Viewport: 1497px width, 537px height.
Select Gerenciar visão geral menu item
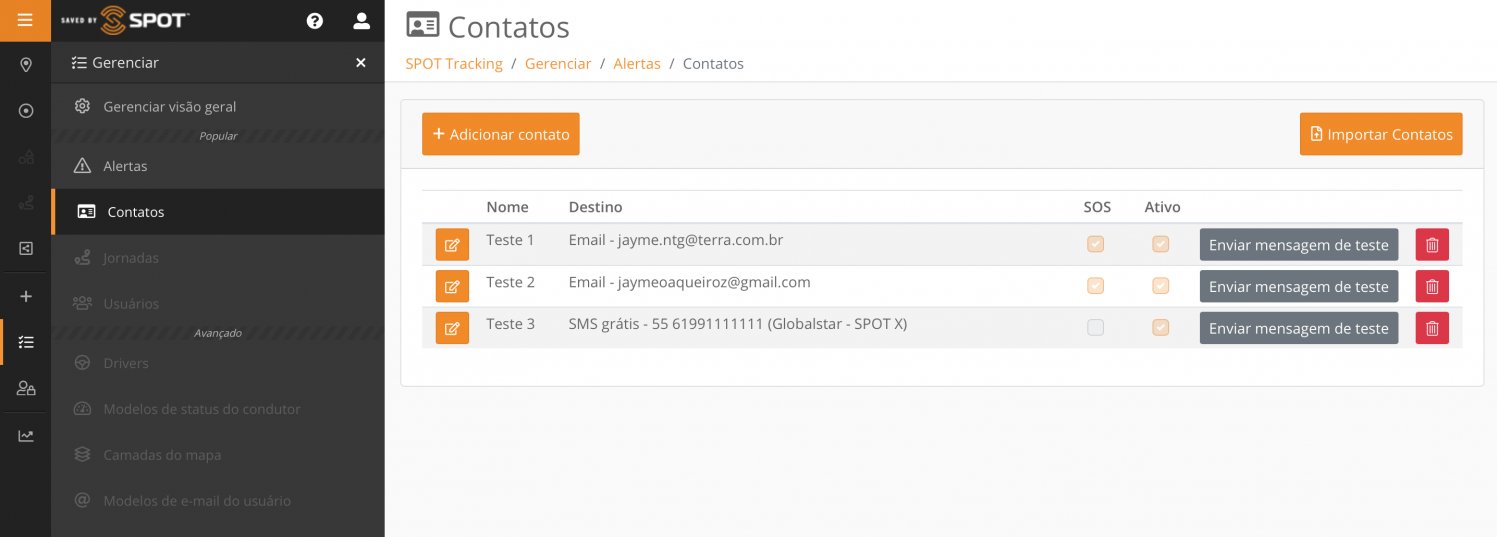click(x=169, y=106)
